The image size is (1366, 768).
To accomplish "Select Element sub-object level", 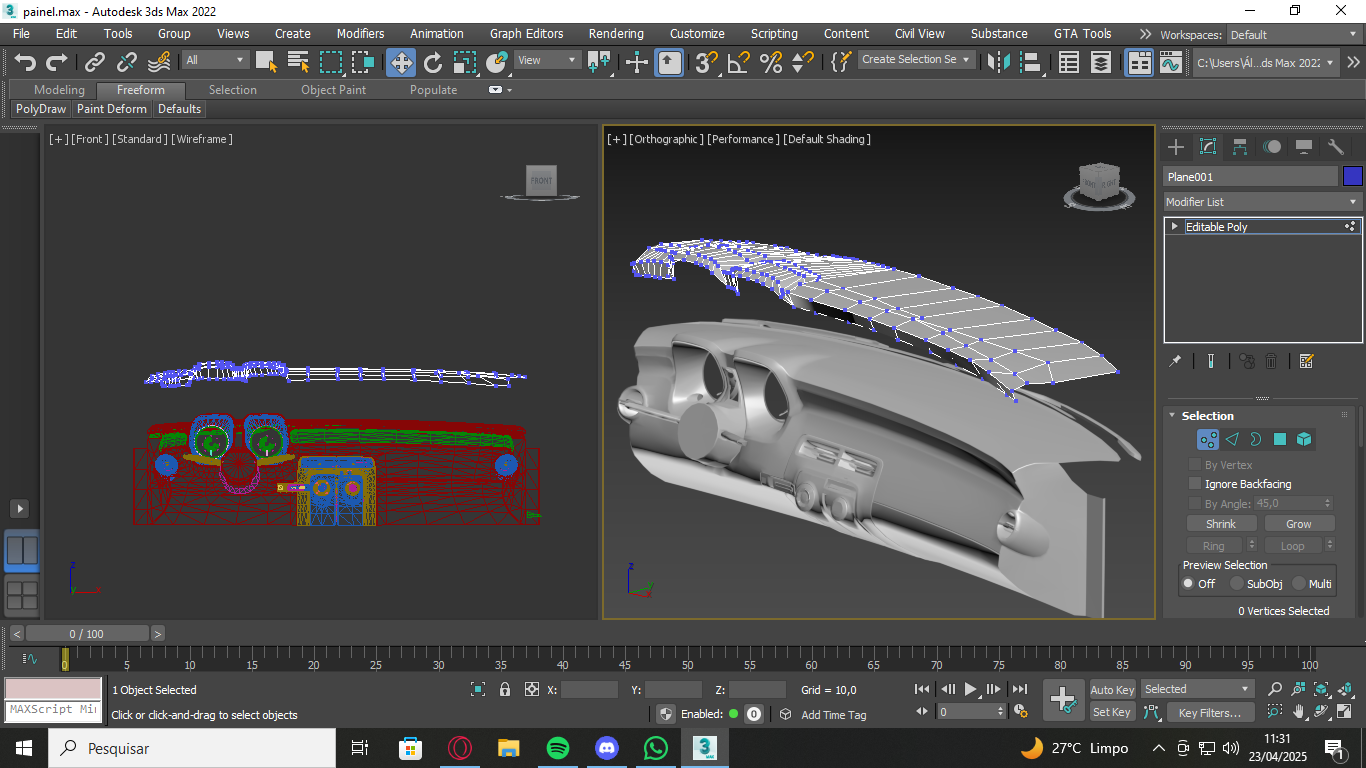I will pyautogui.click(x=1304, y=439).
